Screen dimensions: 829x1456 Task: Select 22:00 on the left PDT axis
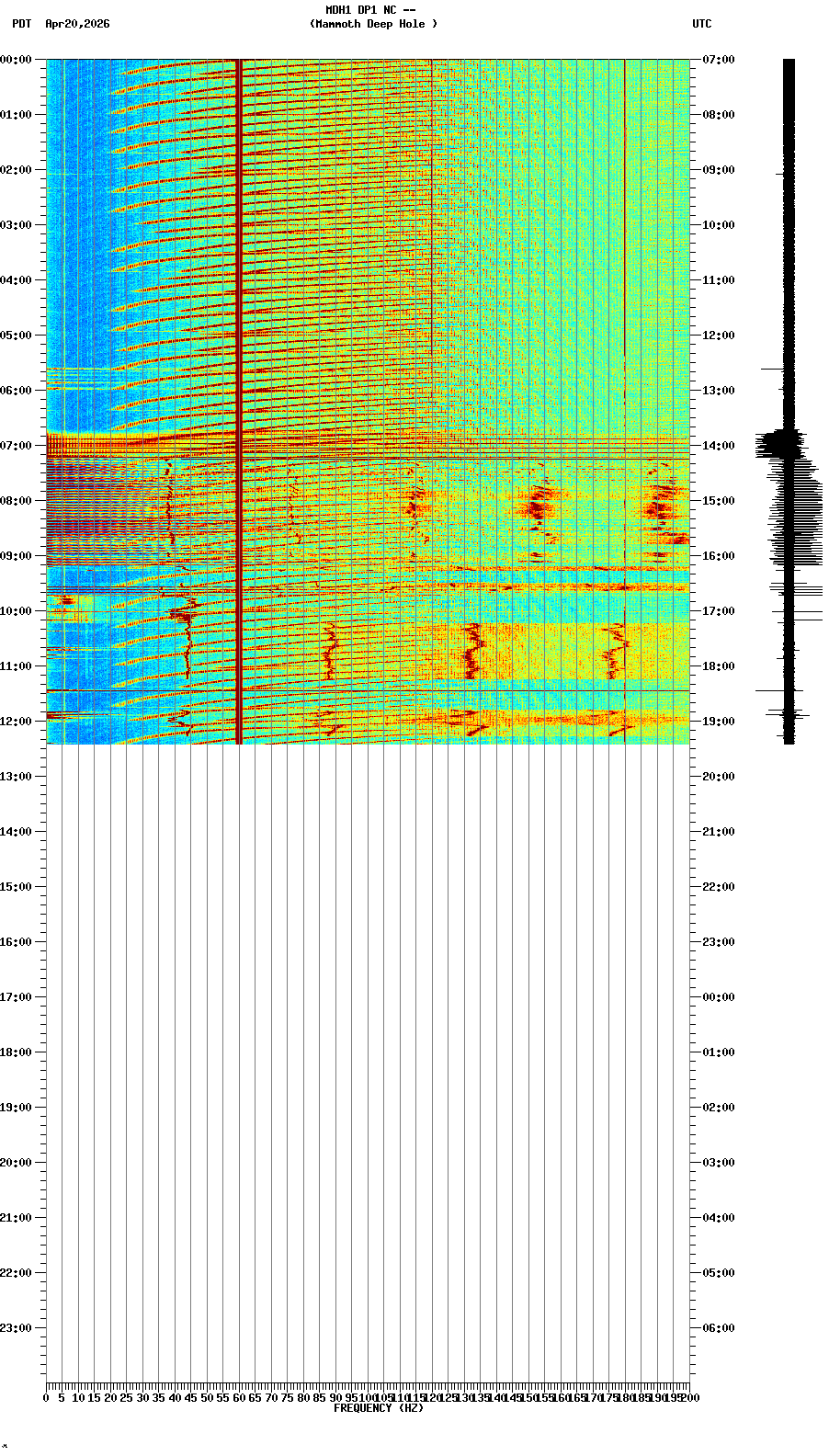click(17, 1273)
